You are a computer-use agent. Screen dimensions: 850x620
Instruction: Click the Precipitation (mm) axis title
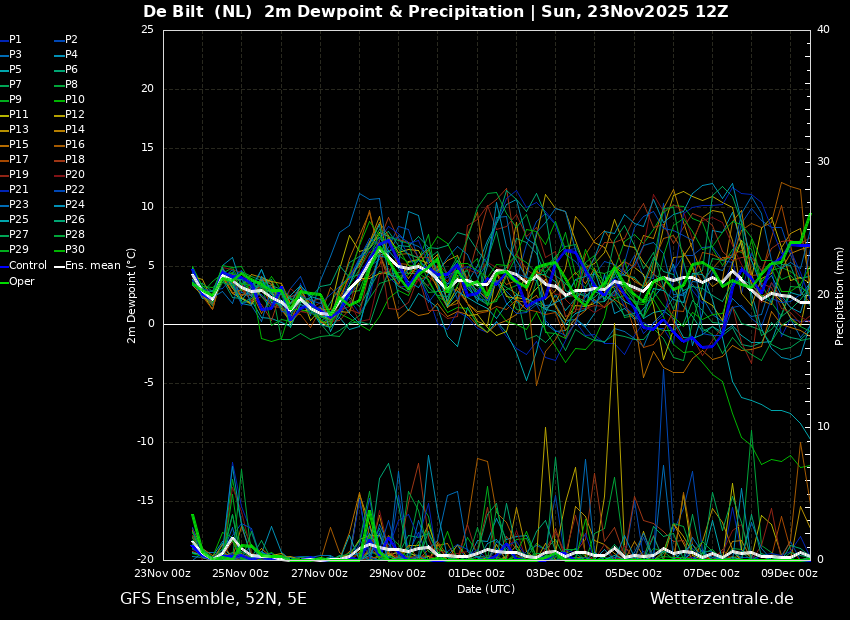point(840,295)
